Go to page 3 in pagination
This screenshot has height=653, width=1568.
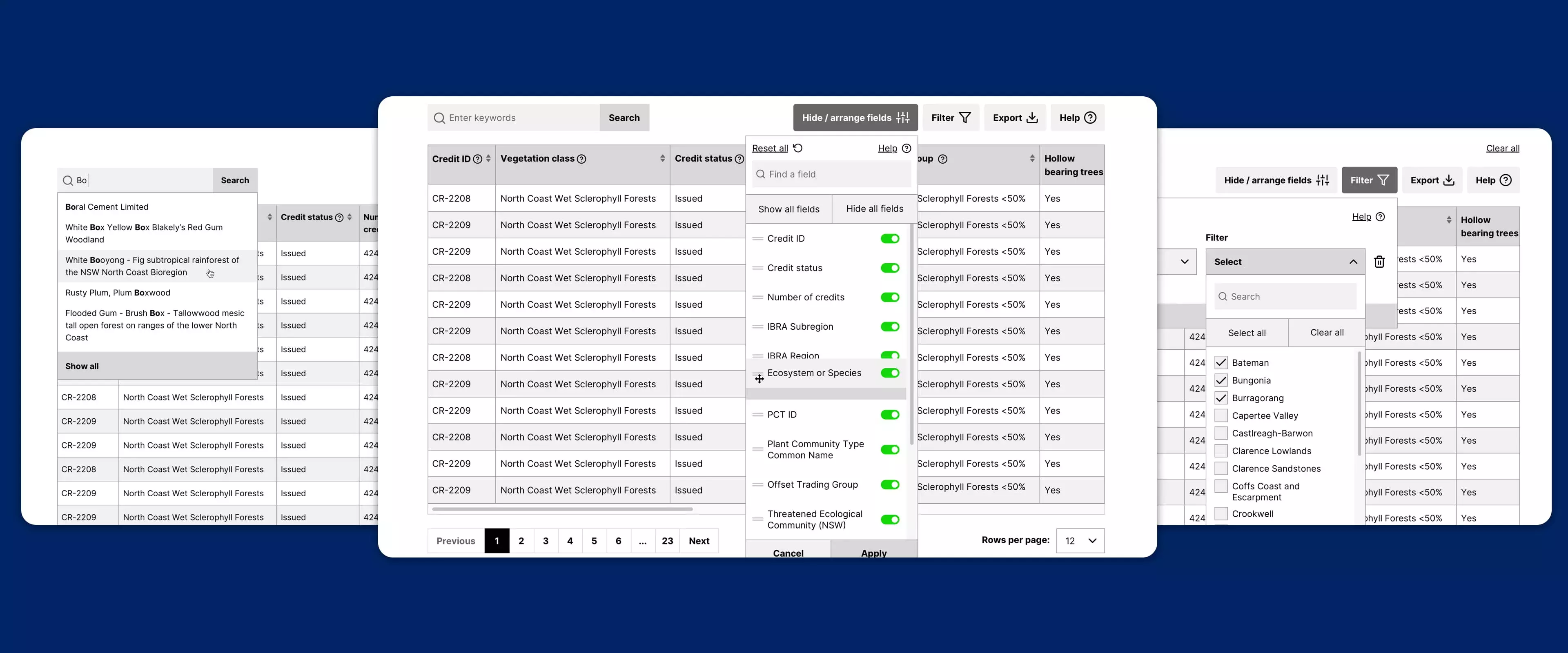pyautogui.click(x=546, y=540)
